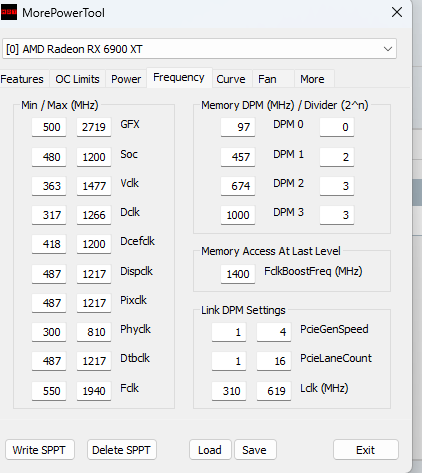The image size is (422, 473).
Task: Click the Soc minimum field 480
Action: 49,157
